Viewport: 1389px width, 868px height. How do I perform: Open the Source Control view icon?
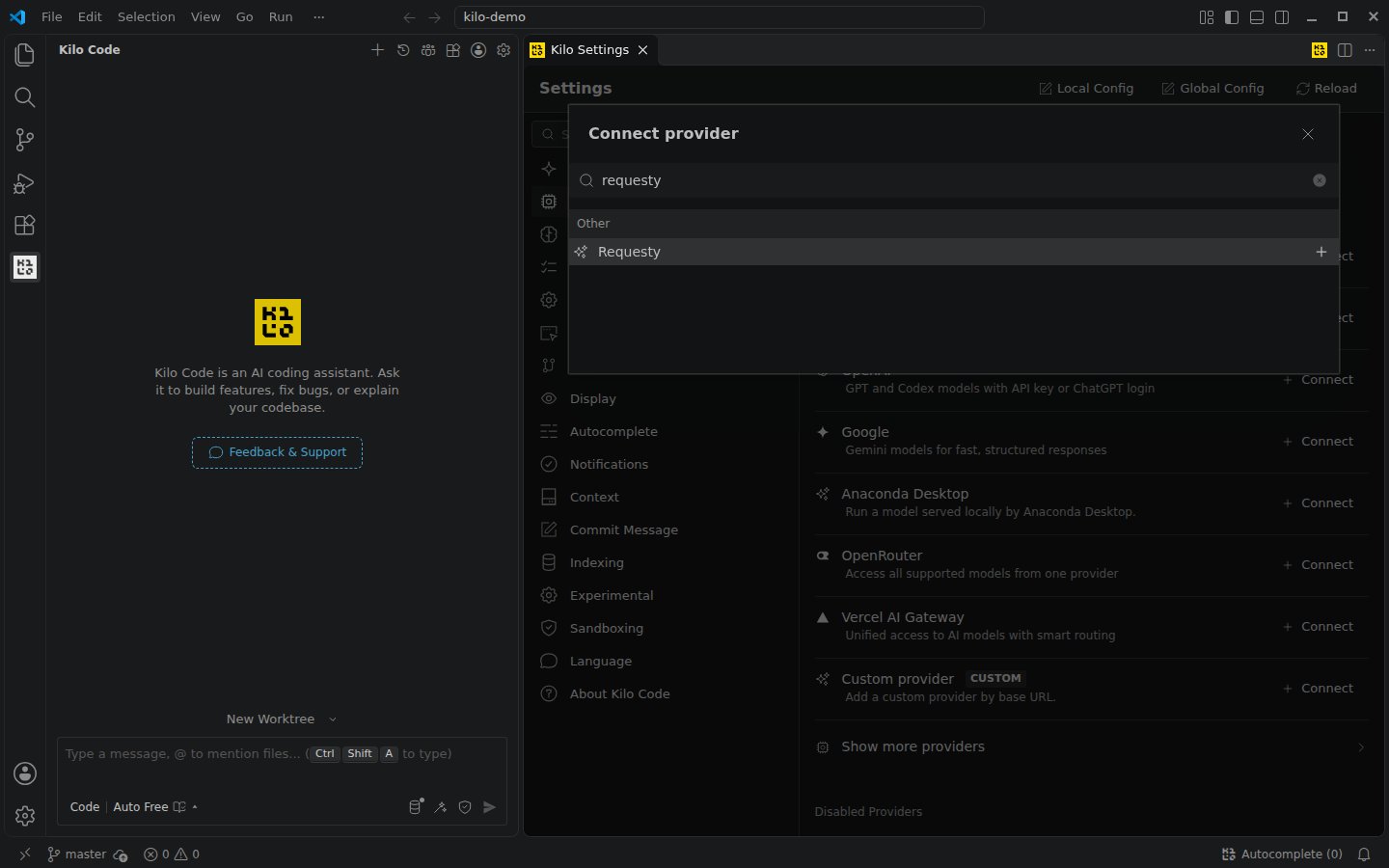pyautogui.click(x=25, y=140)
